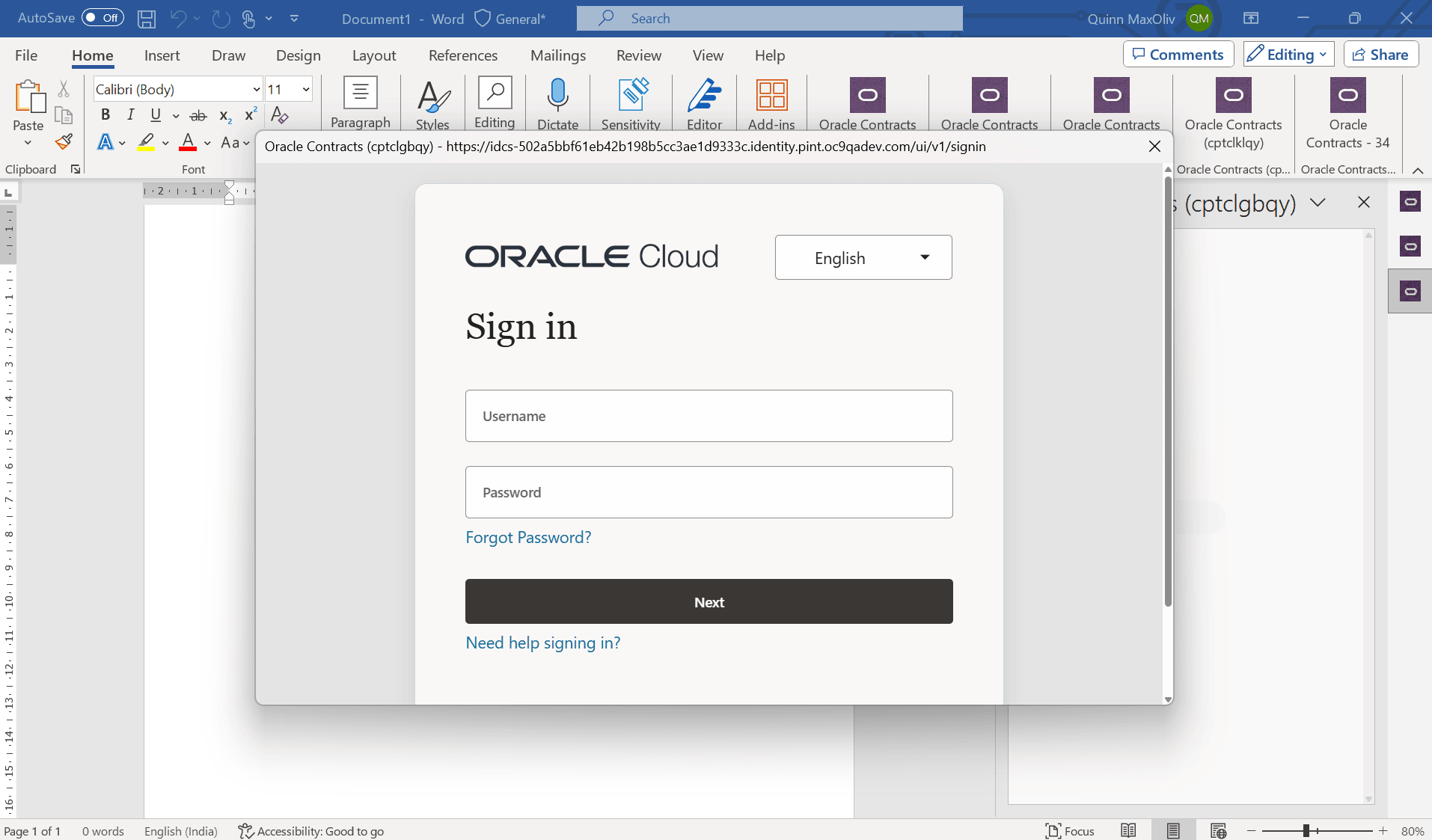
Task: Click the Password field
Action: (709, 492)
